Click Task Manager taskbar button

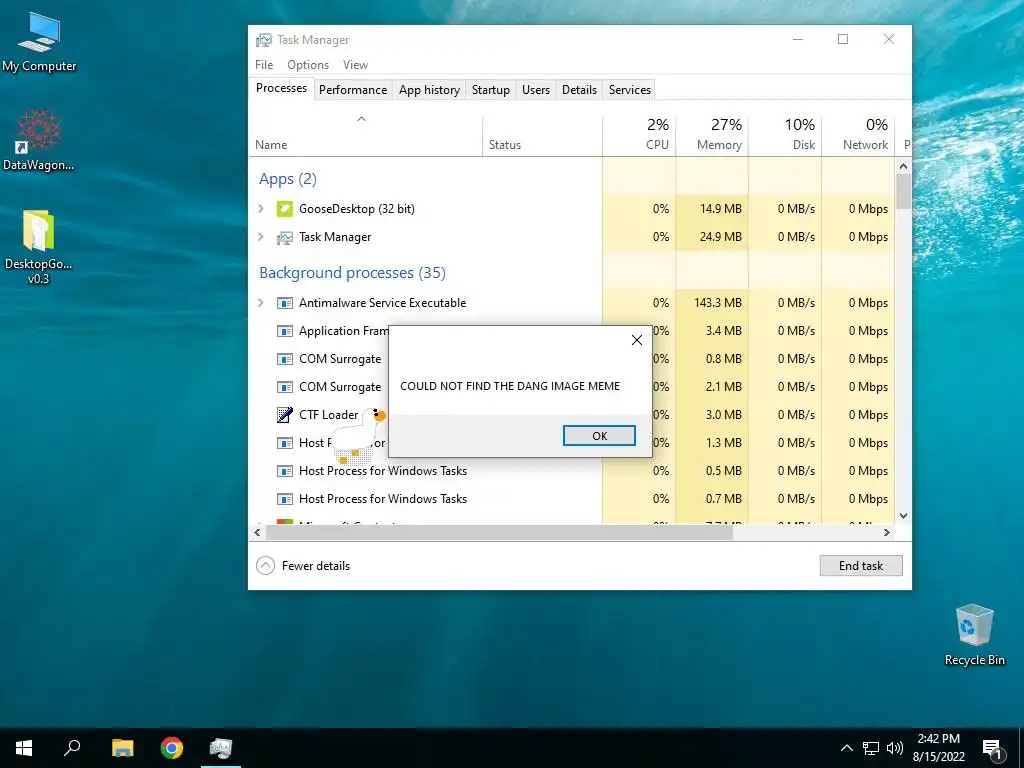coord(221,748)
